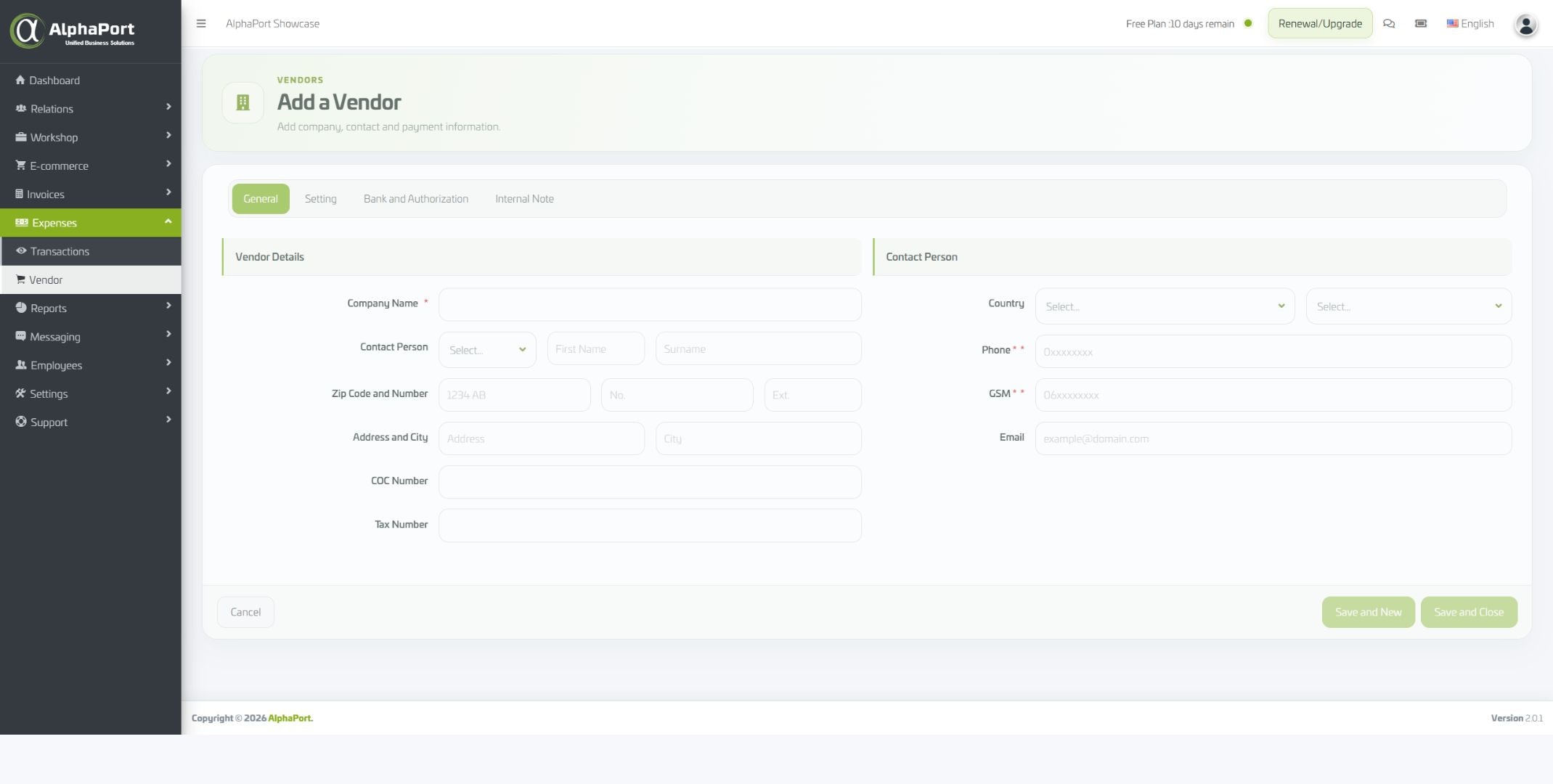
Task: Focus the Company Name input field
Action: click(x=650, y=305)
